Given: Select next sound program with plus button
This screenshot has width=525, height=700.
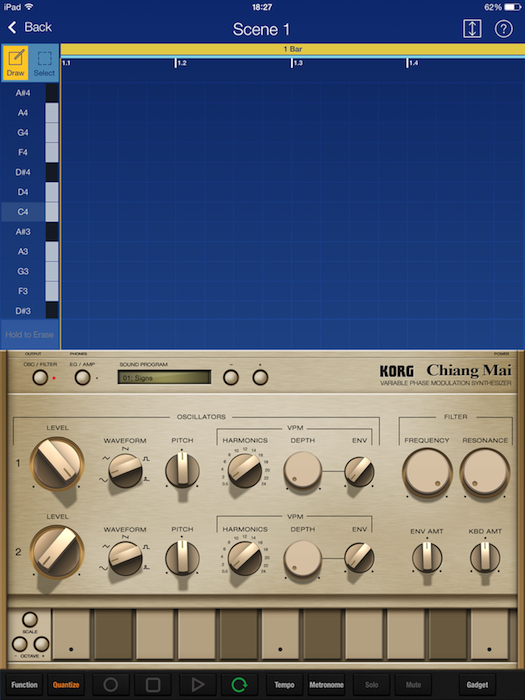Looking at the screenshot, I should click(x=260, y=378).
